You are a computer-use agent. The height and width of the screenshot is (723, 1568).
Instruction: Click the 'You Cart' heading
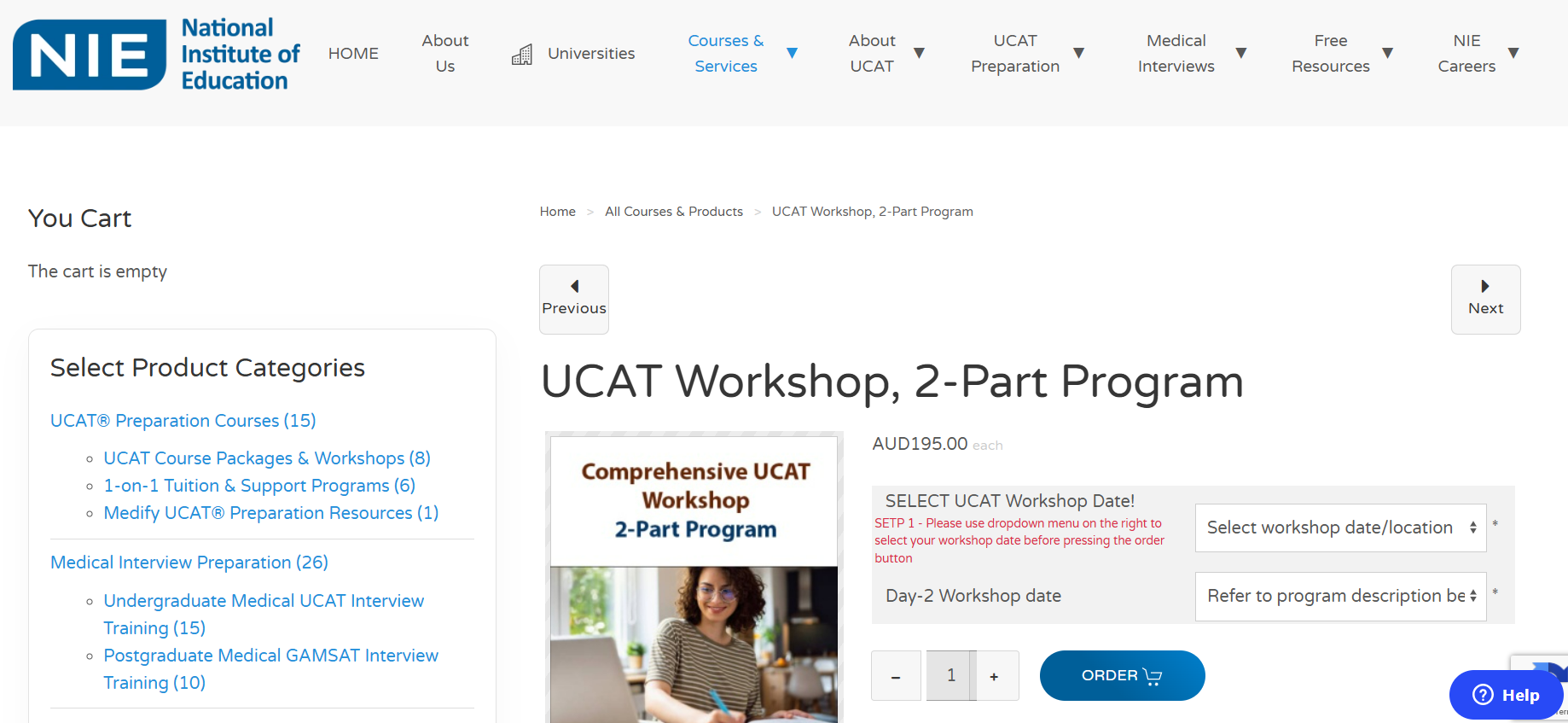point(79,219)
